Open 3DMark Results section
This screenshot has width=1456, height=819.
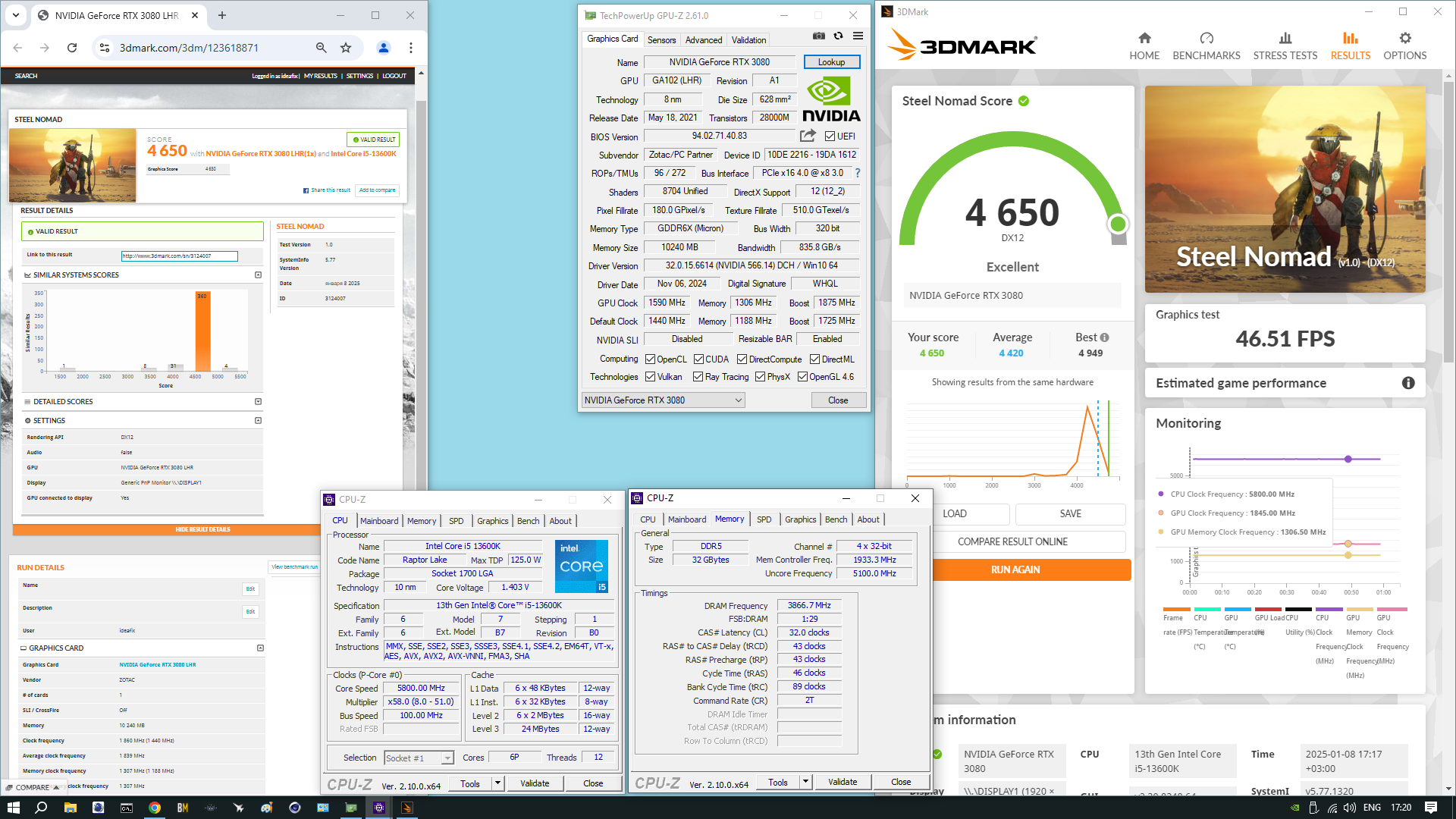(1351, 45)
